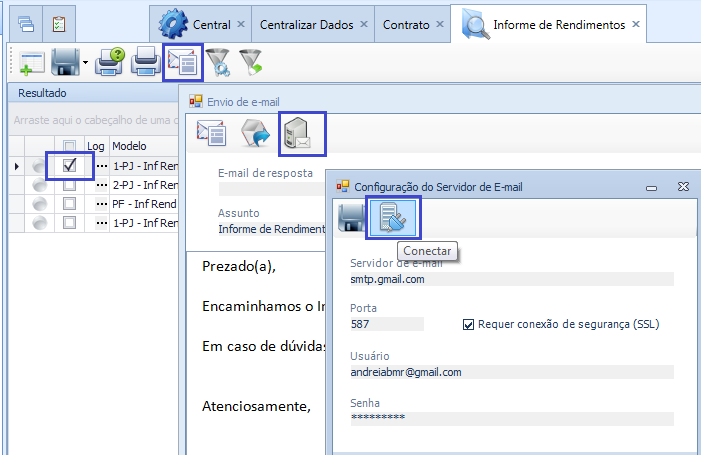Viewport: 701px width, 455px height.
Task: Open log ellipsis for first 1-PJ row
Action: click(x=102, y=166)
